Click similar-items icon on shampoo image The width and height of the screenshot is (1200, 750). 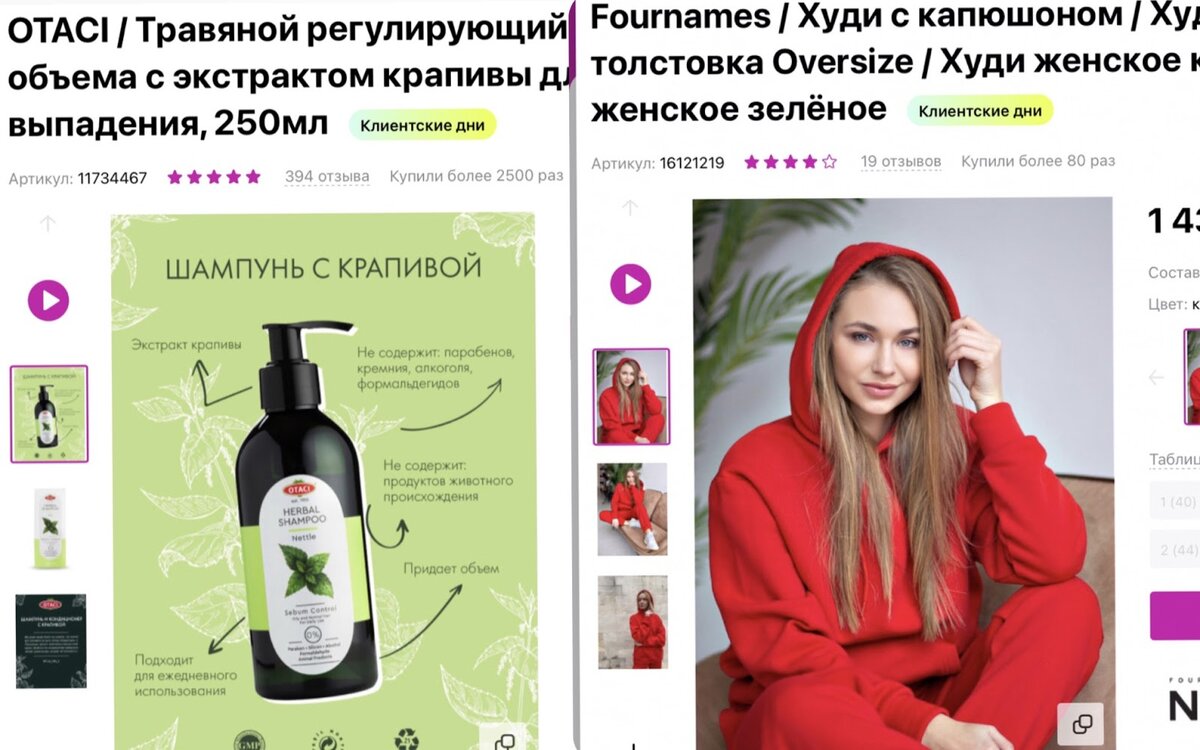click(x=505, y=741)
